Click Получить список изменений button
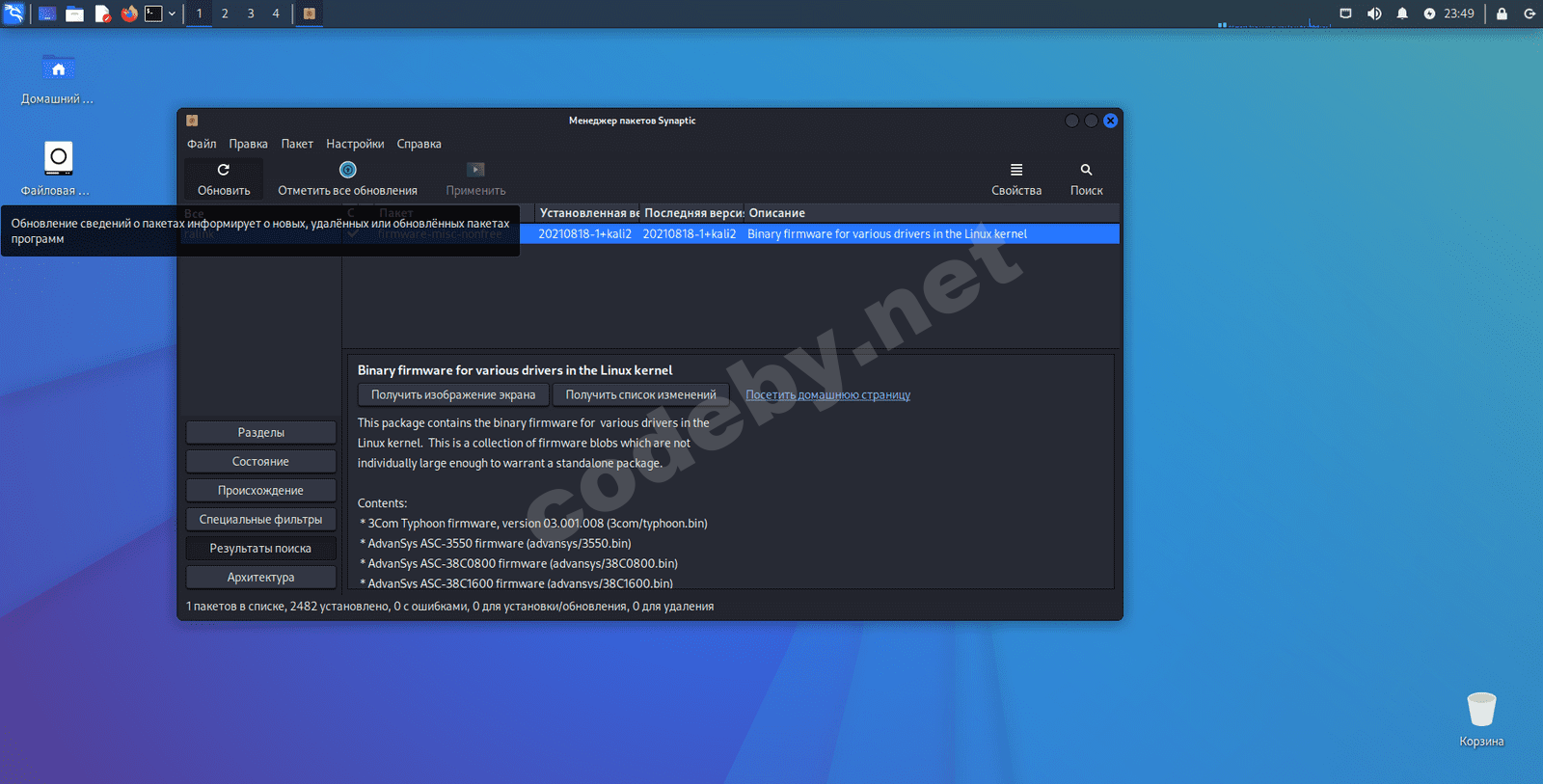Screen dimensions: 1543x784 [x=640, y=394]
